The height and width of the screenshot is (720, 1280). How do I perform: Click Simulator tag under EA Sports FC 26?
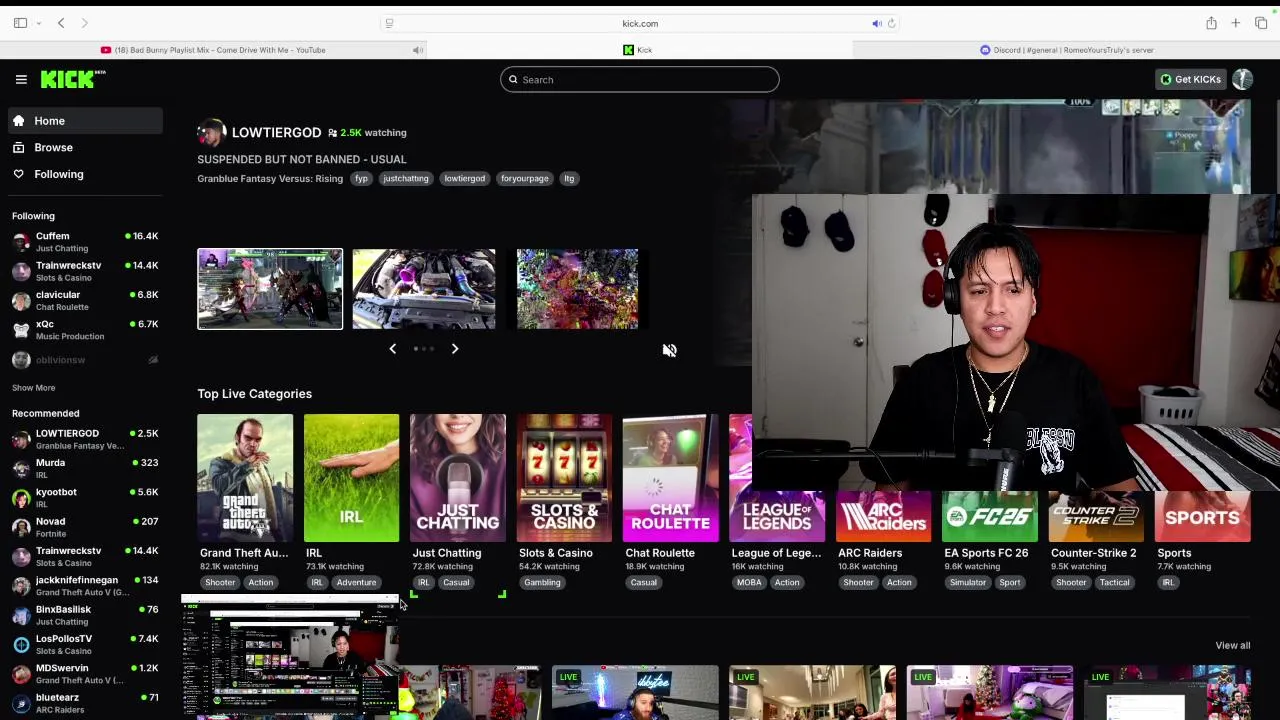967,583
